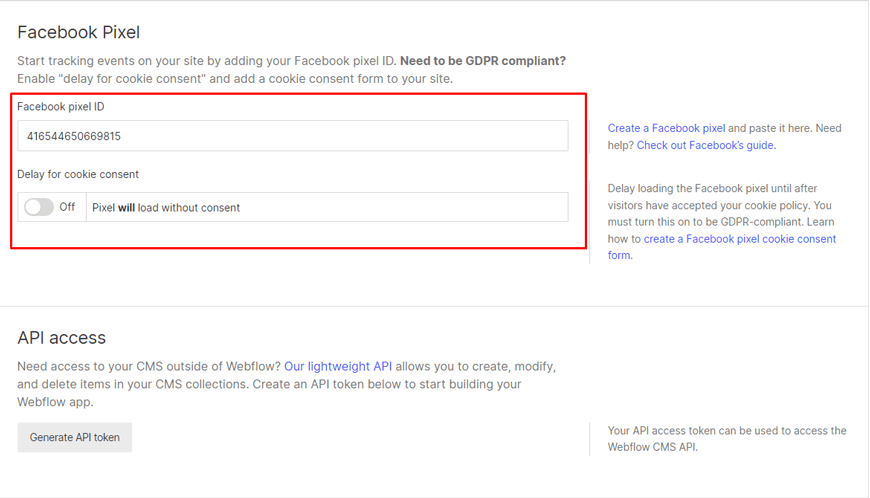The height and width of the screenshot is (498, 870).
Task: Click the 'Pixel will load without consent' text
Action: click(x=166, y=208)
